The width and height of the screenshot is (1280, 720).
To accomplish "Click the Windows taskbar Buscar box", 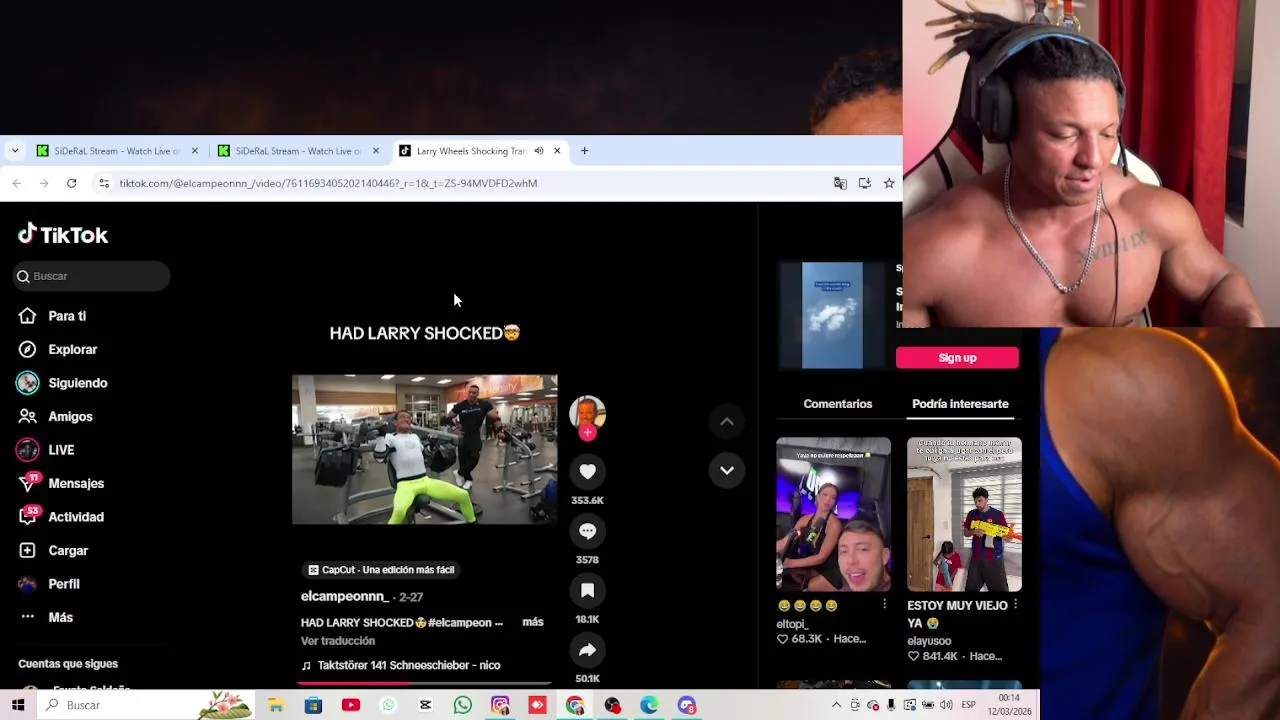I will coord(147,705).
